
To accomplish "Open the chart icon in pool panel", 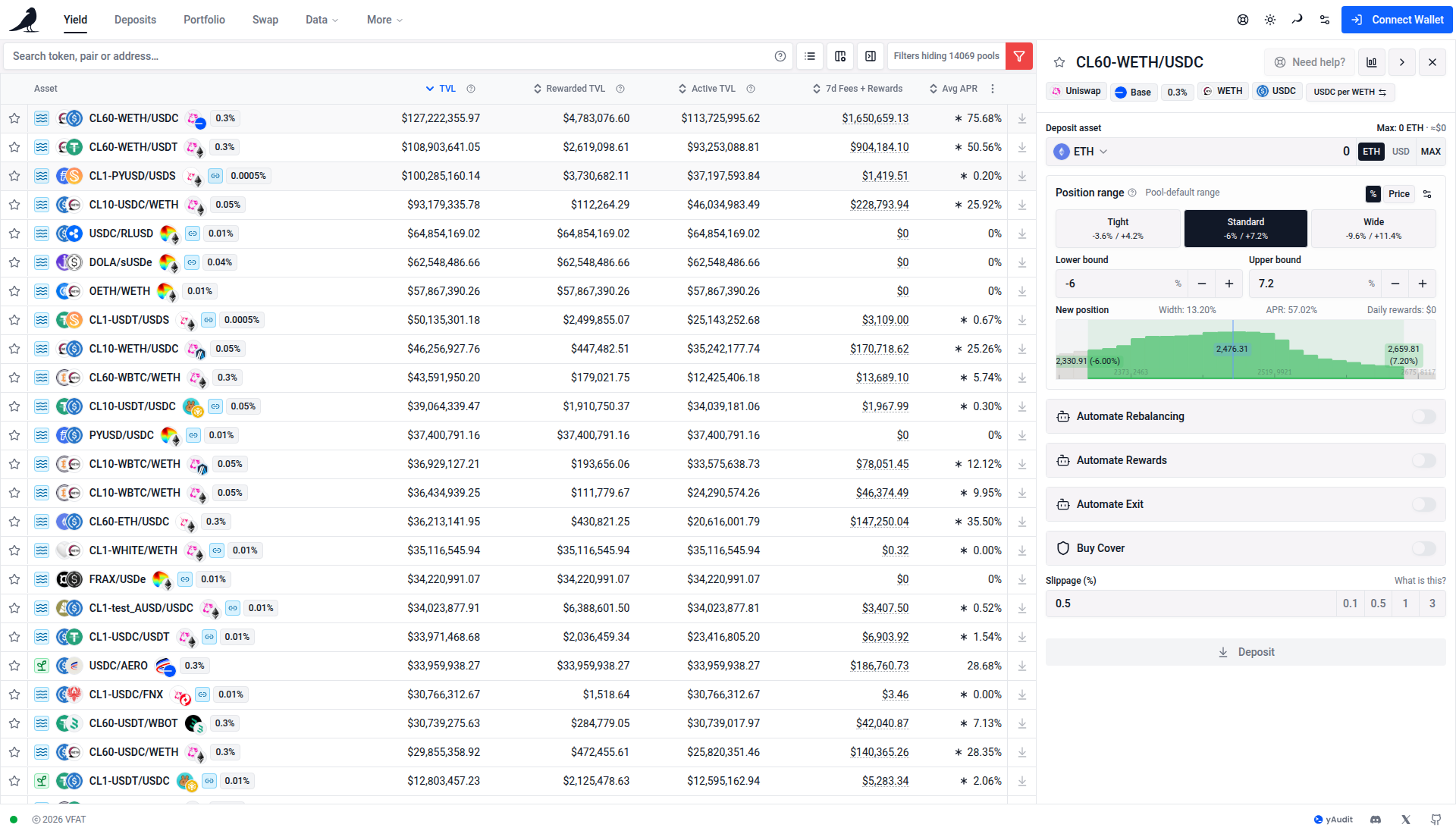I will (x=1372, y=62).
